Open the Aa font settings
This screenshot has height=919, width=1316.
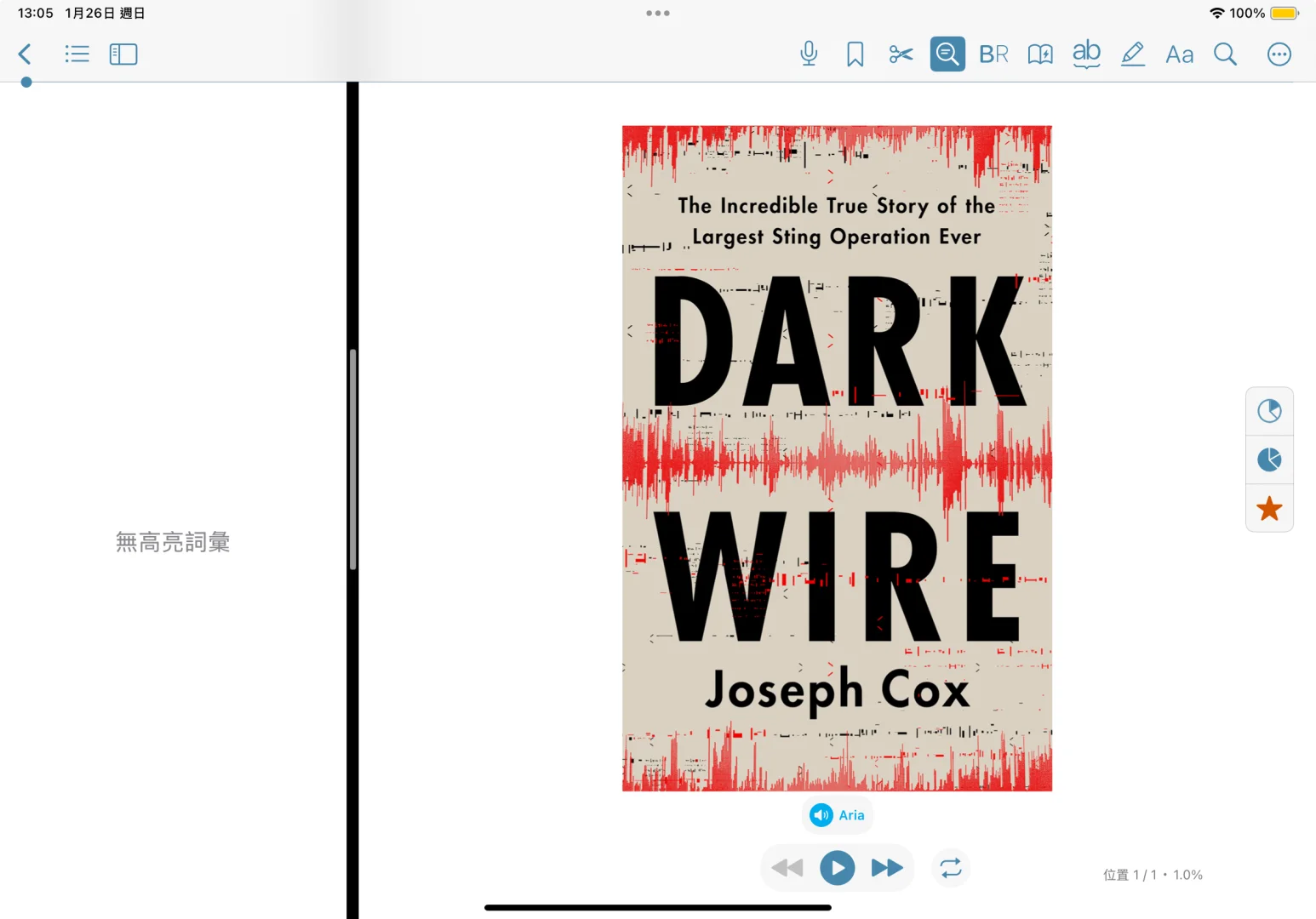pyautogui.click(x=1179, y=54)
